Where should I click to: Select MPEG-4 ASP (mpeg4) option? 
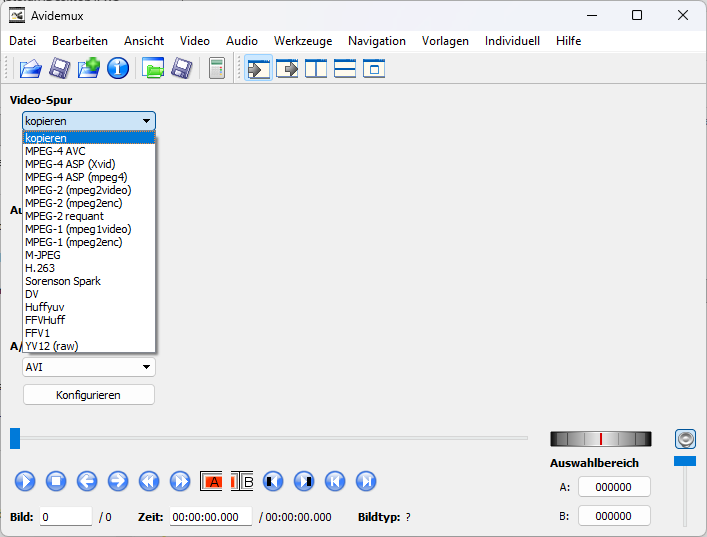click(x=89, y=177)
